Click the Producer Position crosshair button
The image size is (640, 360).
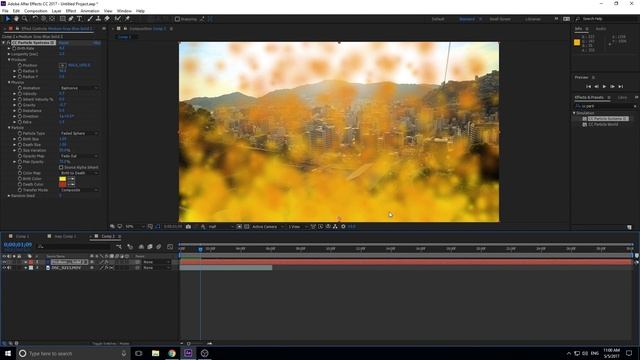(x=62, y=65)
